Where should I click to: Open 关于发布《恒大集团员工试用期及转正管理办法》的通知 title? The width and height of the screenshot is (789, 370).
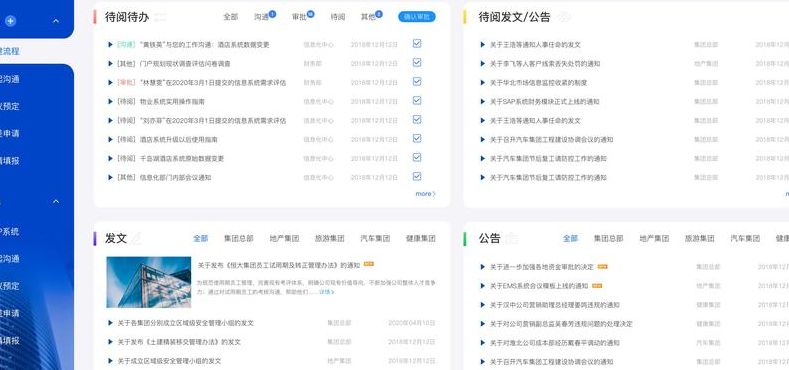coord(279,265)
